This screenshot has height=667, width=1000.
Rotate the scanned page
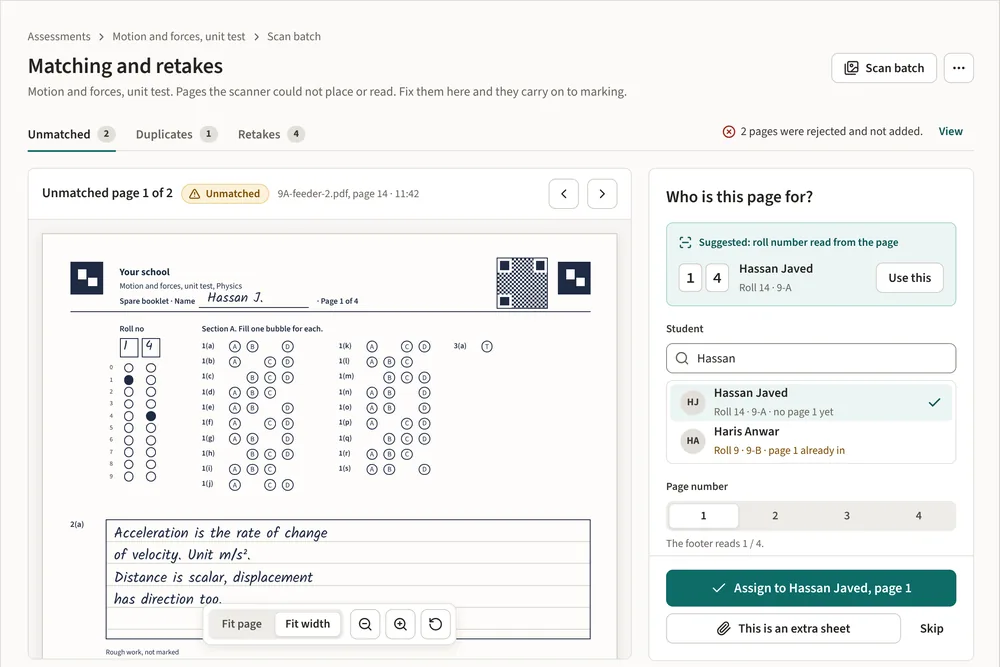[x=436, y=624]
